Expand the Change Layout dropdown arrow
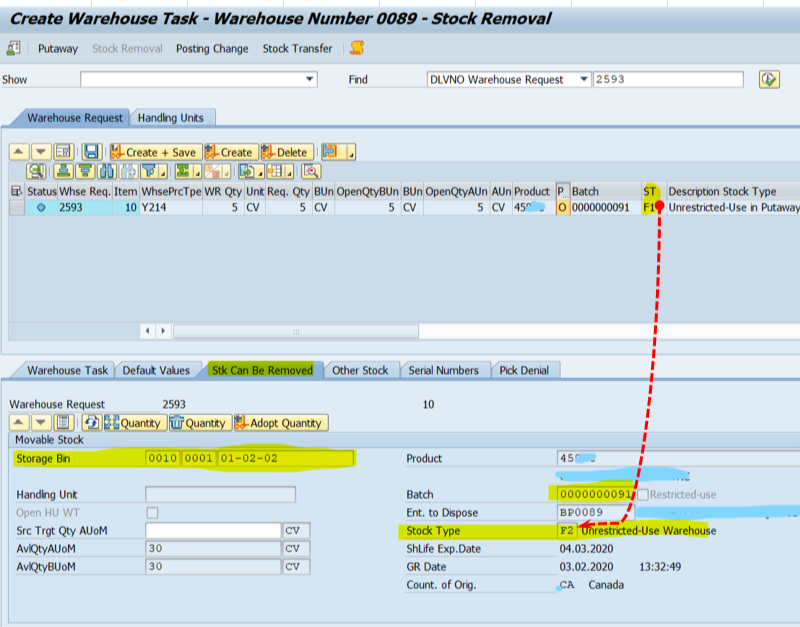The image size is (800, 627). [289, 173]
